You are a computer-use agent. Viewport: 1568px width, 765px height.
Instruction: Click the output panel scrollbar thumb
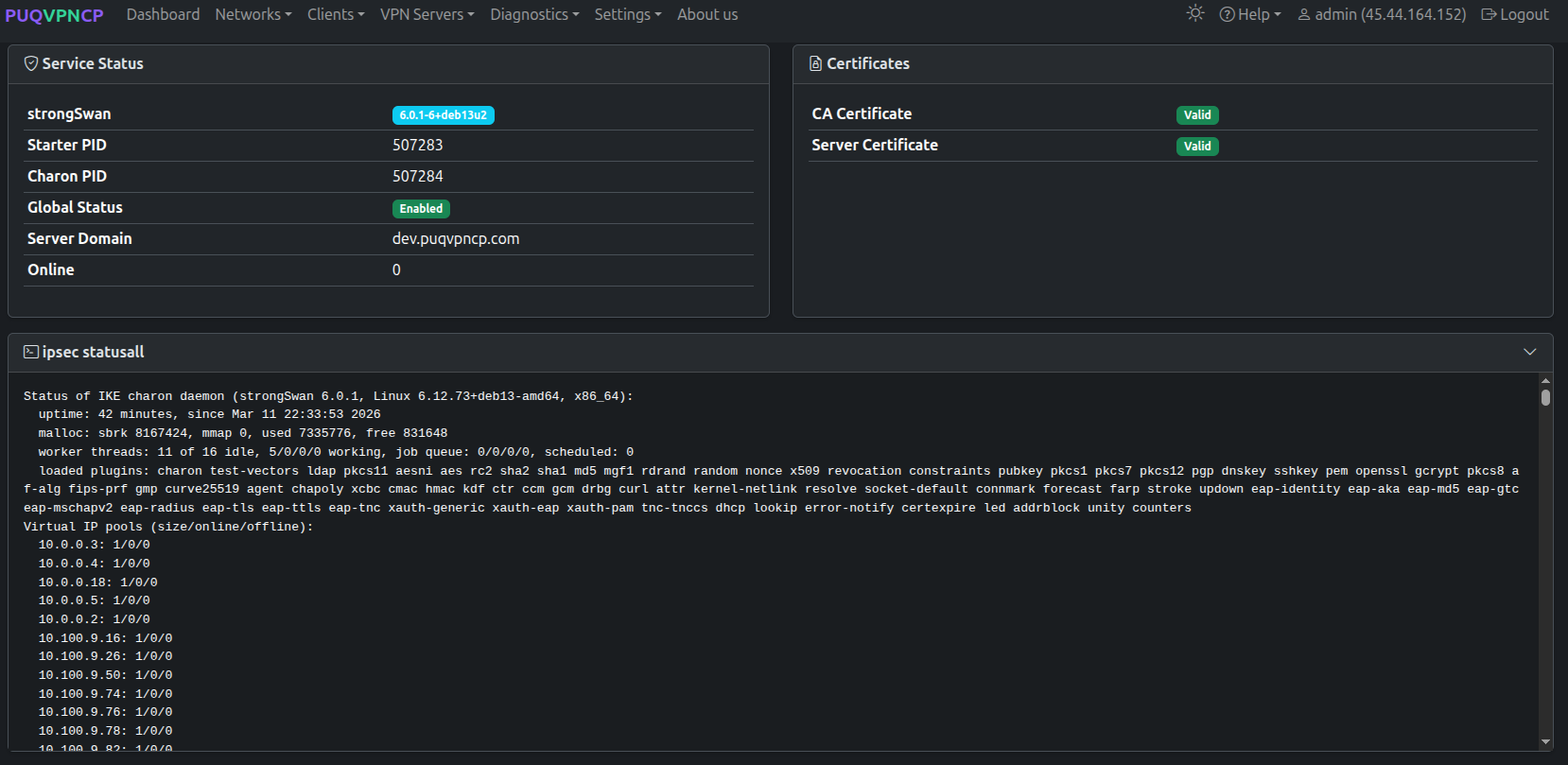coord(1545,397)
